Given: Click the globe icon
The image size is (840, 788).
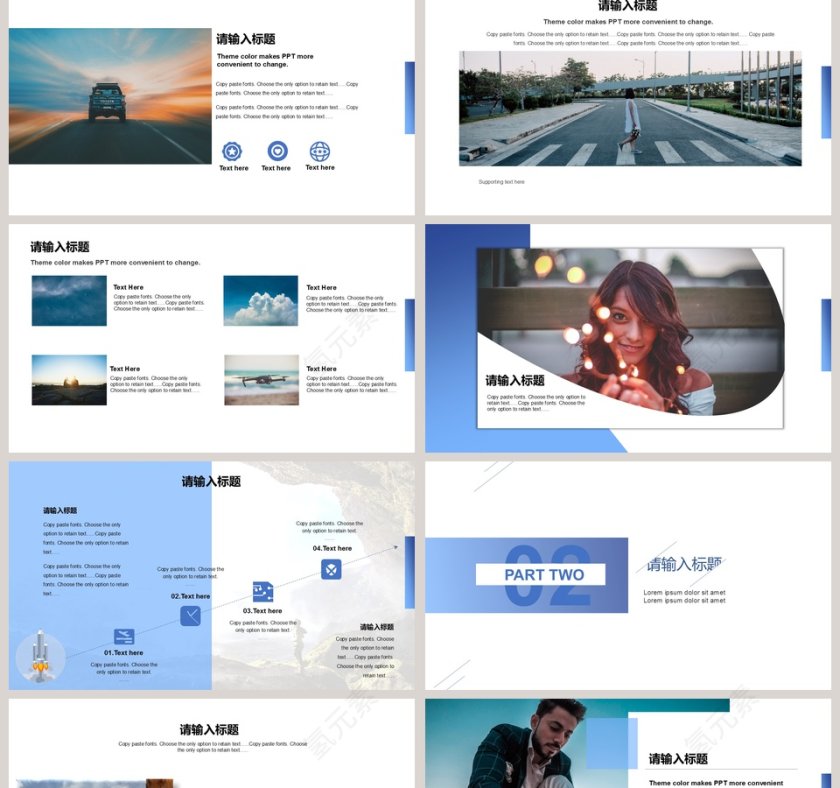Looking at the screenshot, I should (320, 151).
